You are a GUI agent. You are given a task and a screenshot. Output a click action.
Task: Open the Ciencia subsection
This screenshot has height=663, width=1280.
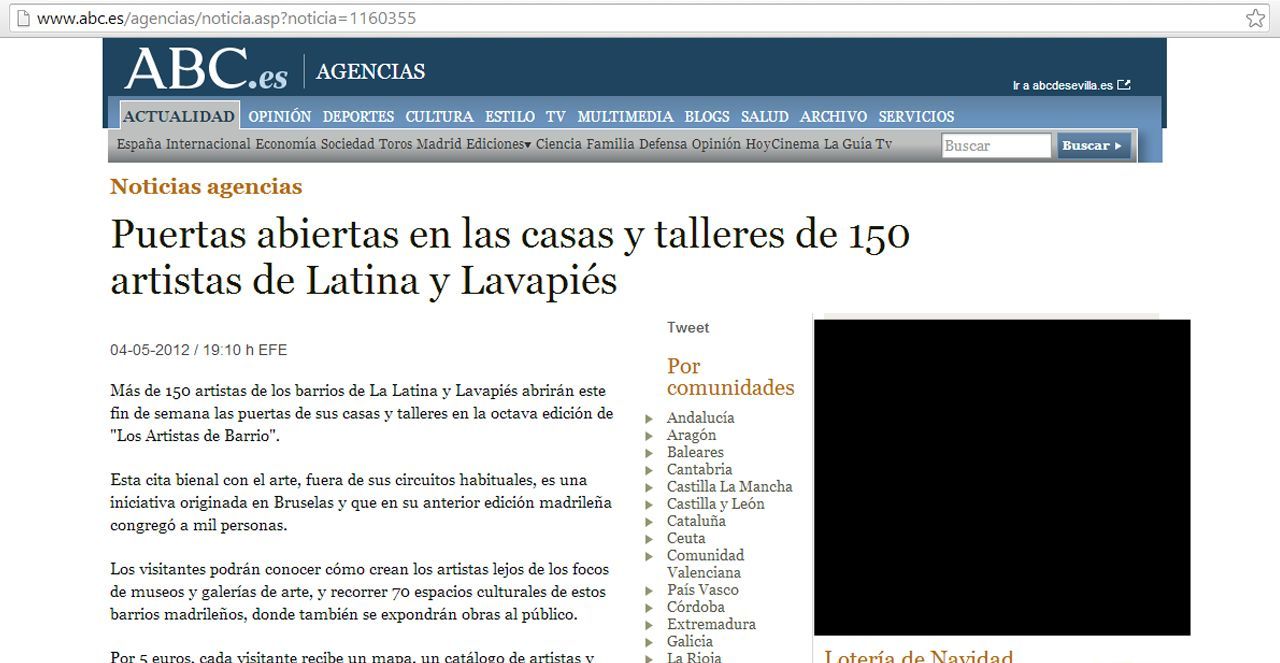(x=559, y=144)
